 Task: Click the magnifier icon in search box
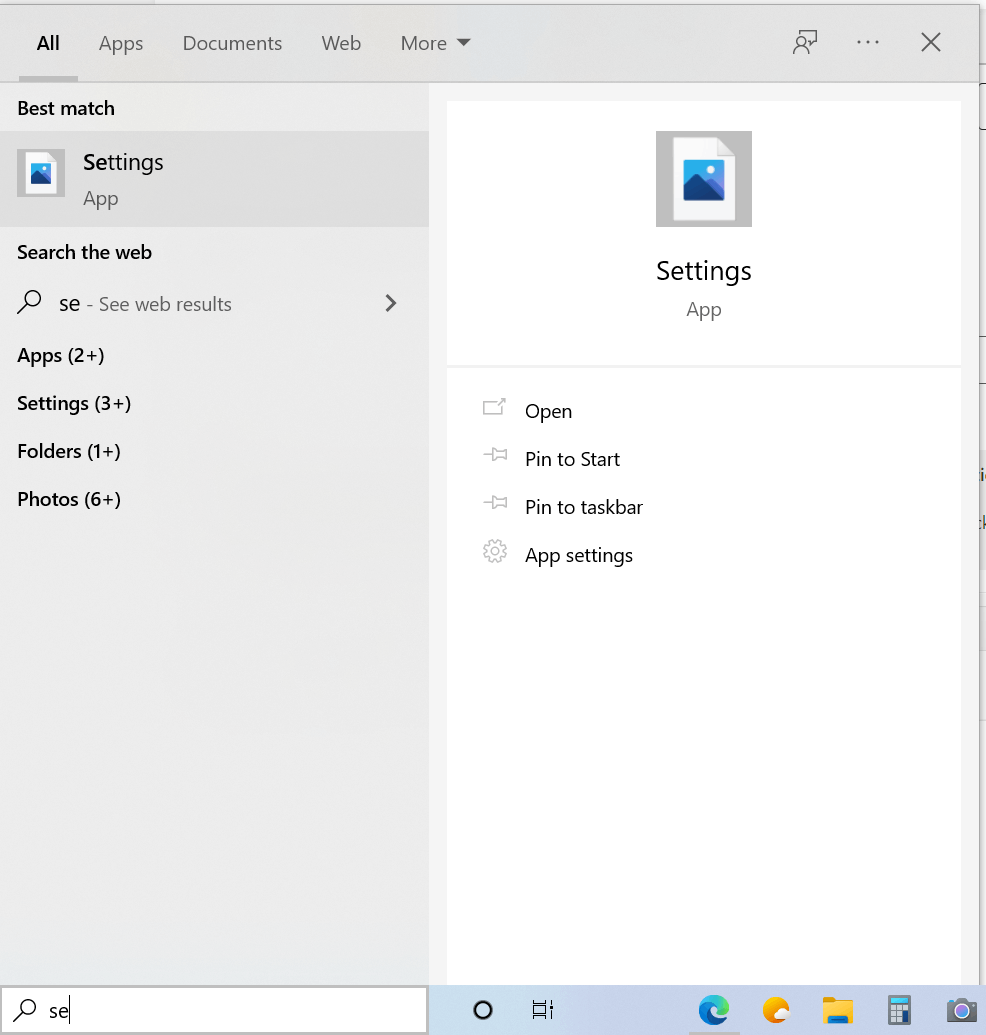tap(25, 1010)
